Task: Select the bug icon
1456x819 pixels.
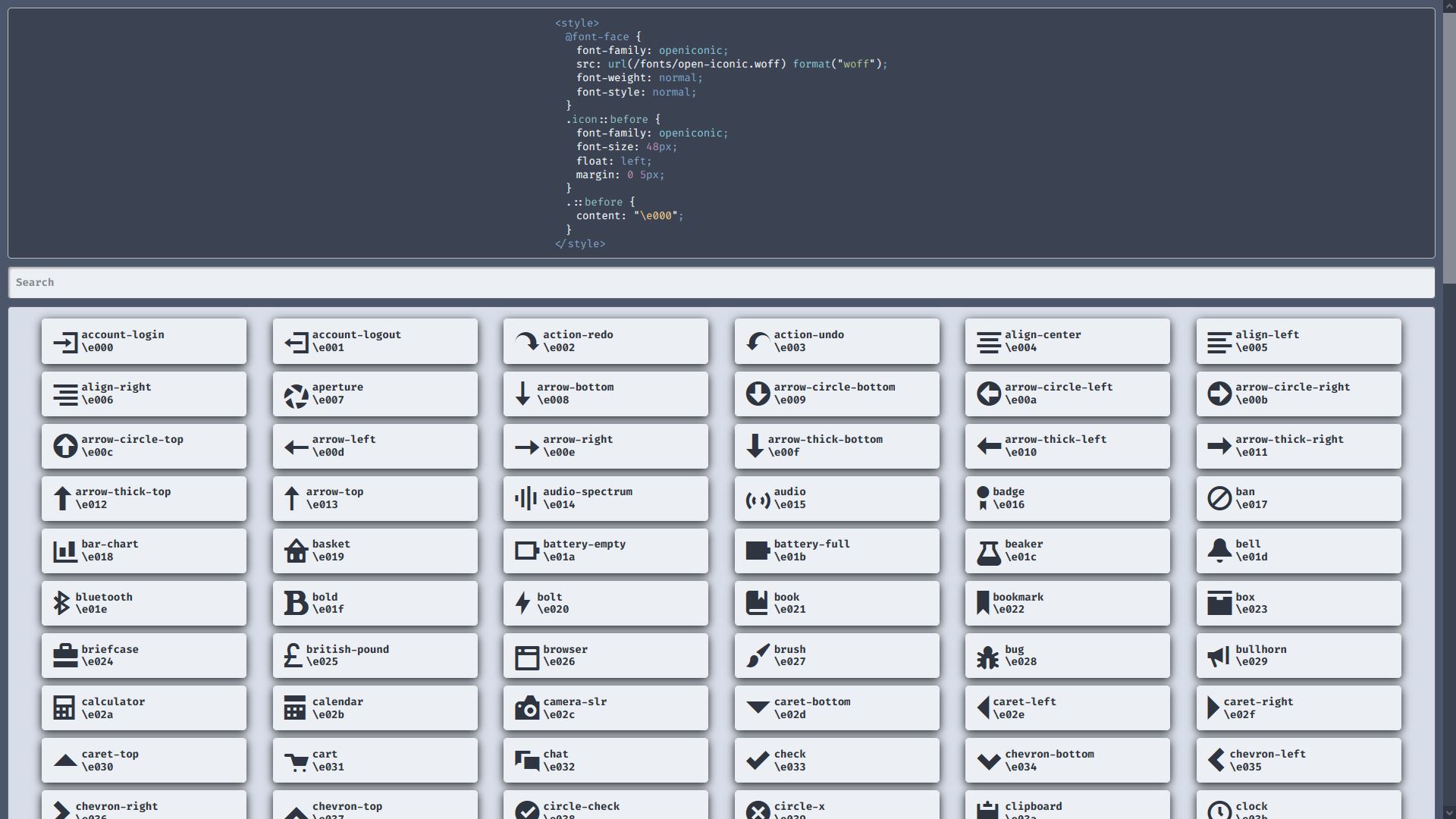Action: (x=987, y=657)
